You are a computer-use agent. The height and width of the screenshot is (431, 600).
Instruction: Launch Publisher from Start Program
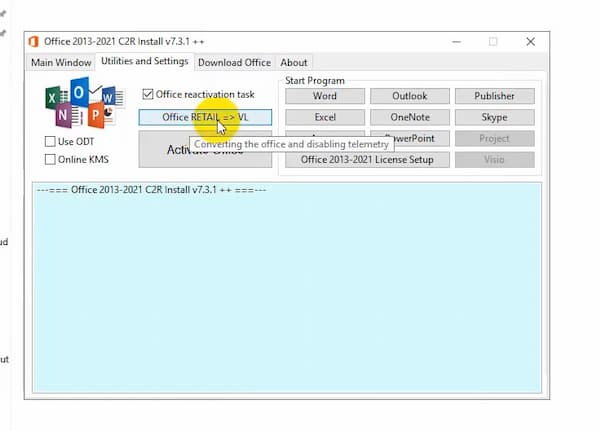tap(495, 96)
